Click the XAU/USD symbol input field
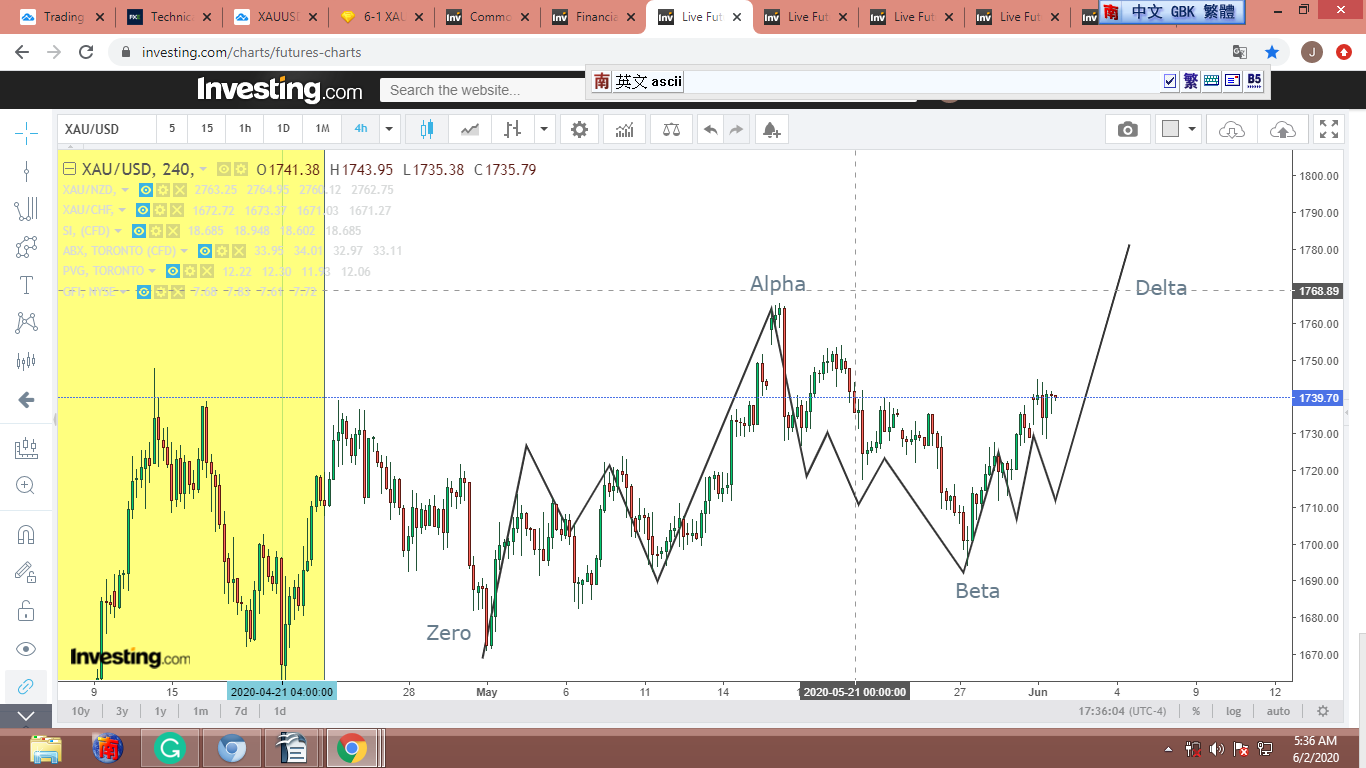 (x=107, y=129)
